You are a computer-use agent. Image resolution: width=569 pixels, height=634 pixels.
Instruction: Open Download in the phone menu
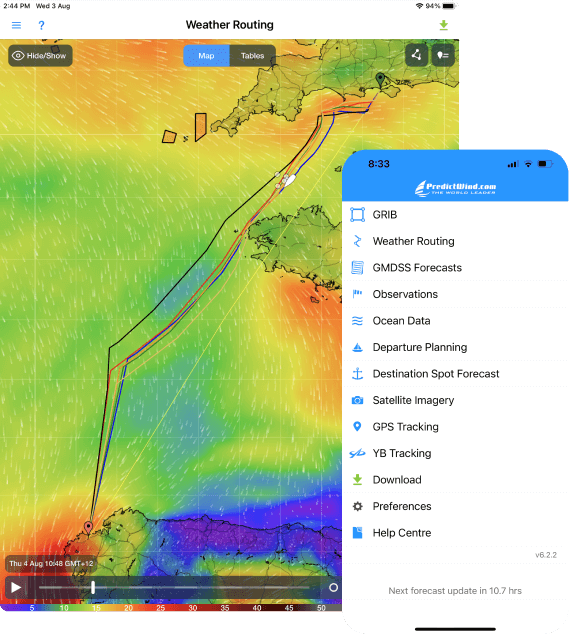coord(455,480)
